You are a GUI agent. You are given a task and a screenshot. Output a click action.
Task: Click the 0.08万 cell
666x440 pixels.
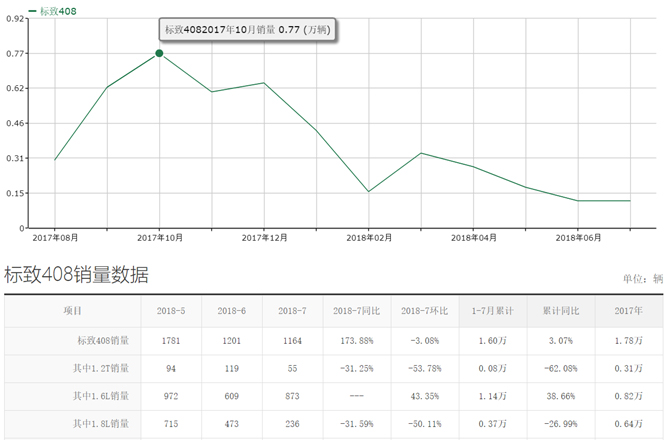493,369
